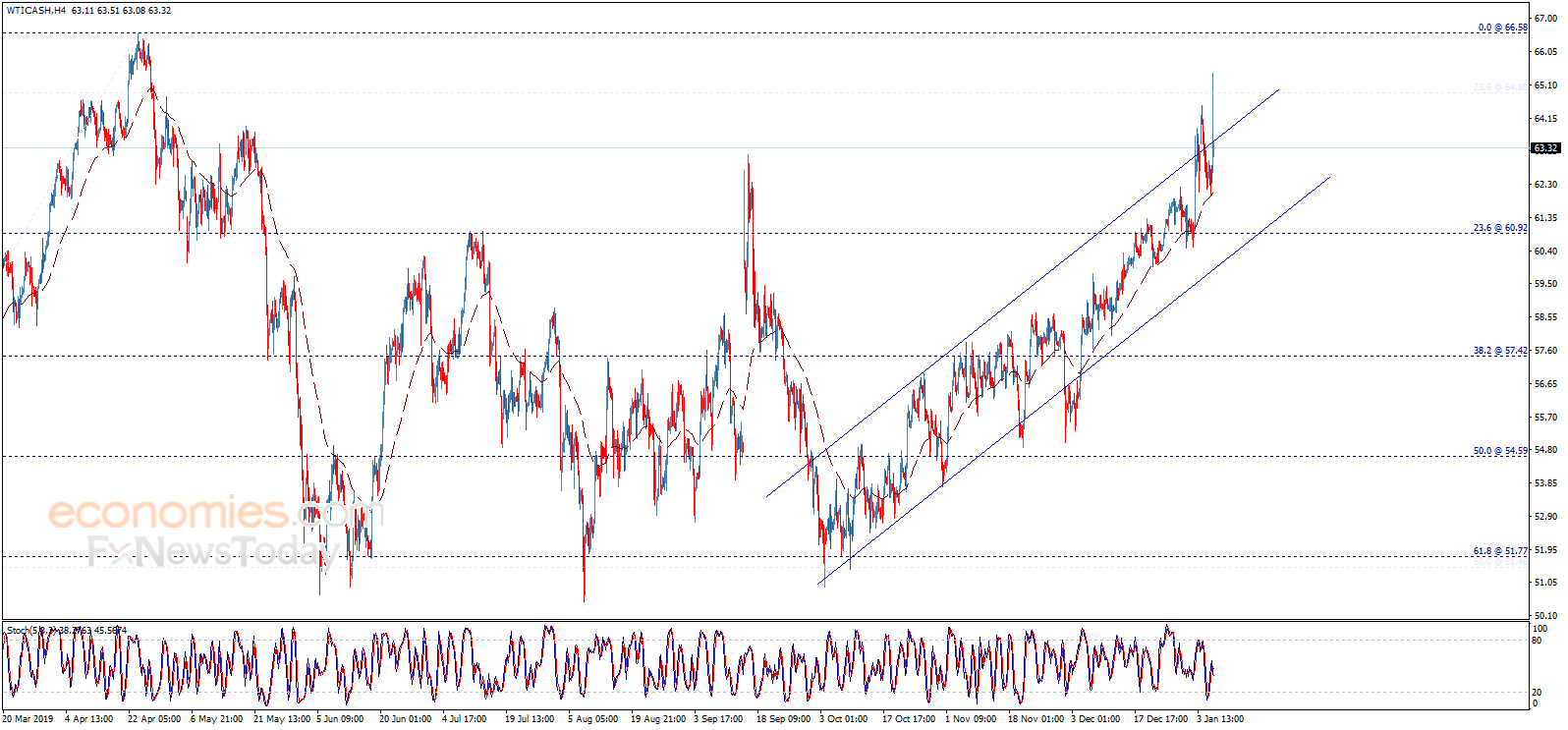The height and width of the screenshot is (730, 1568).
Task: Click the stochastic scale value 80
Action: [x=1538, y=641]
